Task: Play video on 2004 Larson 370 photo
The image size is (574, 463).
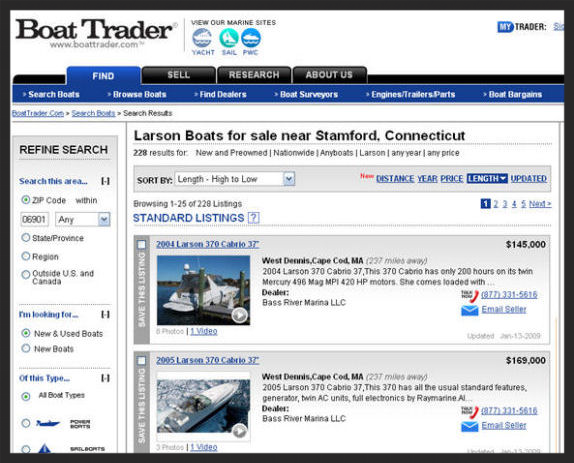Action: 239,315
